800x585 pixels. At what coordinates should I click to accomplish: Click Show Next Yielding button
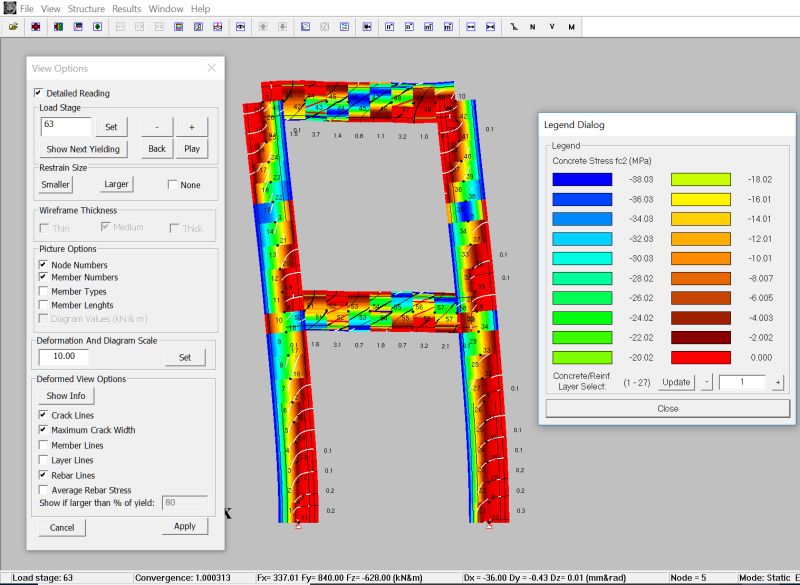click(x=83, y=149)
